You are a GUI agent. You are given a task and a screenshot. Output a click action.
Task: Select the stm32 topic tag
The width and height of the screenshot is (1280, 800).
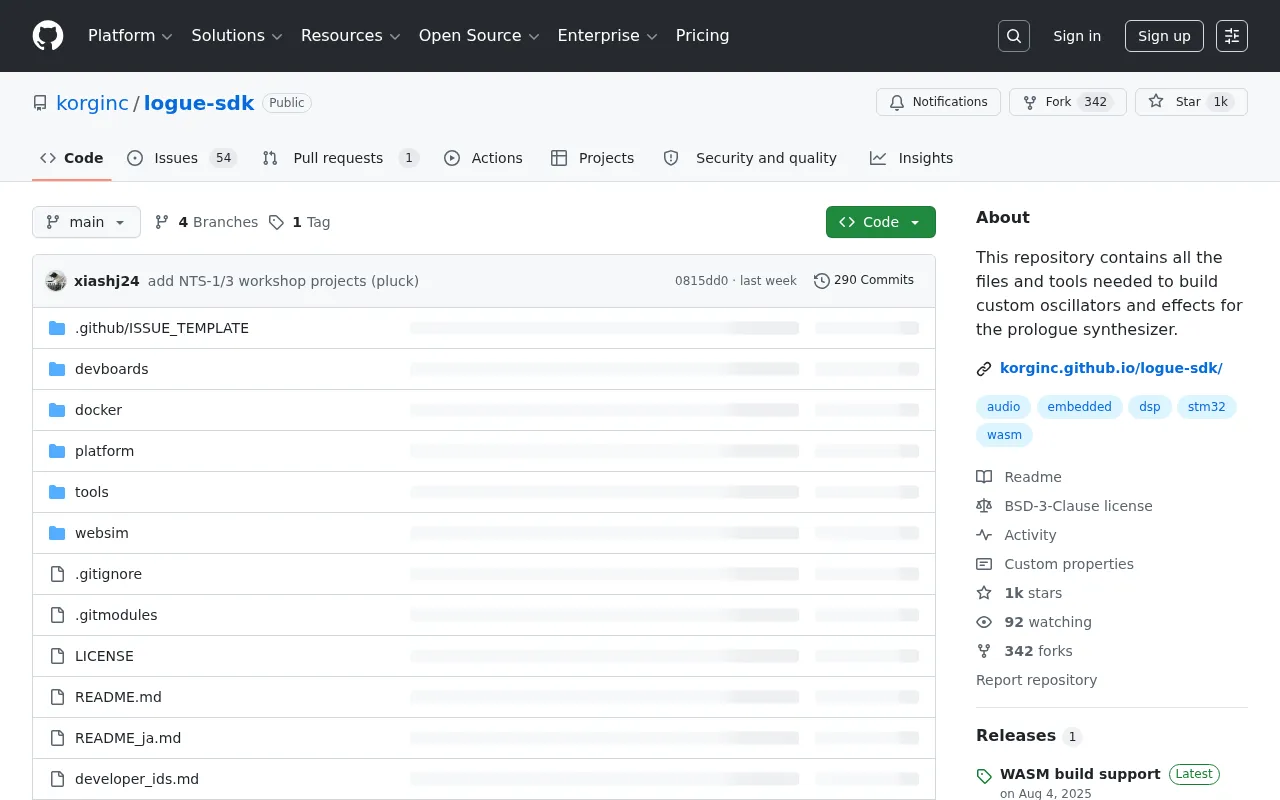1206,407
